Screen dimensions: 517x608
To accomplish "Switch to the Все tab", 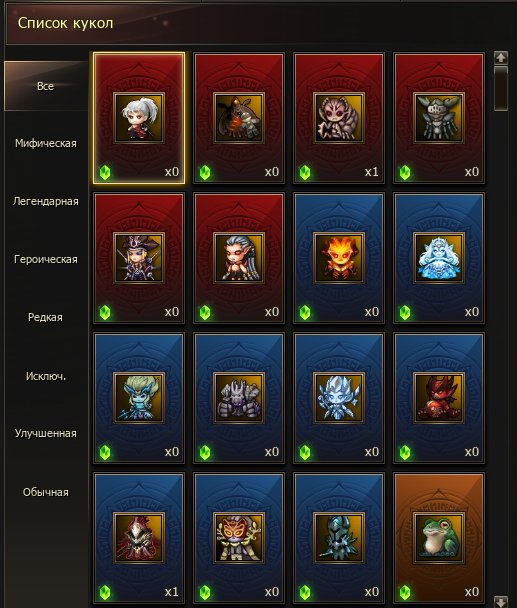I will click(46, 86).
